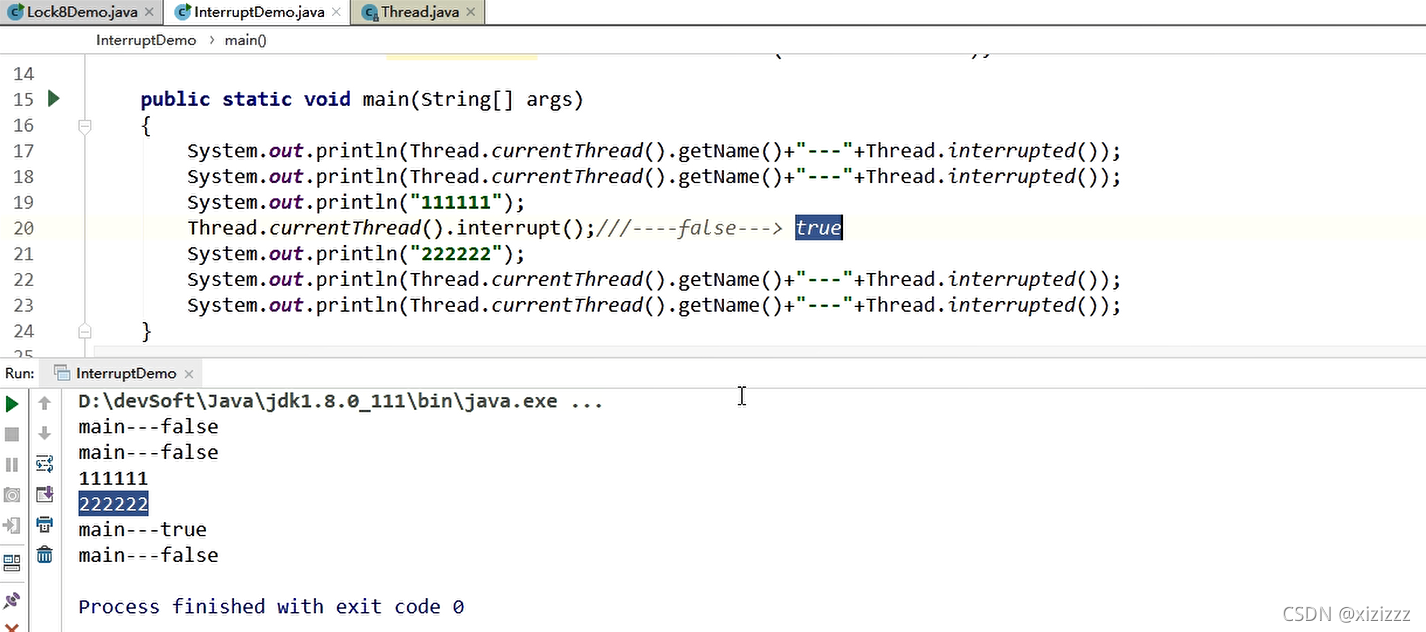The width and height of the screenshot is (1426, 632).
Task: Click the Pause output icon
Action: (x=12, y=465)
